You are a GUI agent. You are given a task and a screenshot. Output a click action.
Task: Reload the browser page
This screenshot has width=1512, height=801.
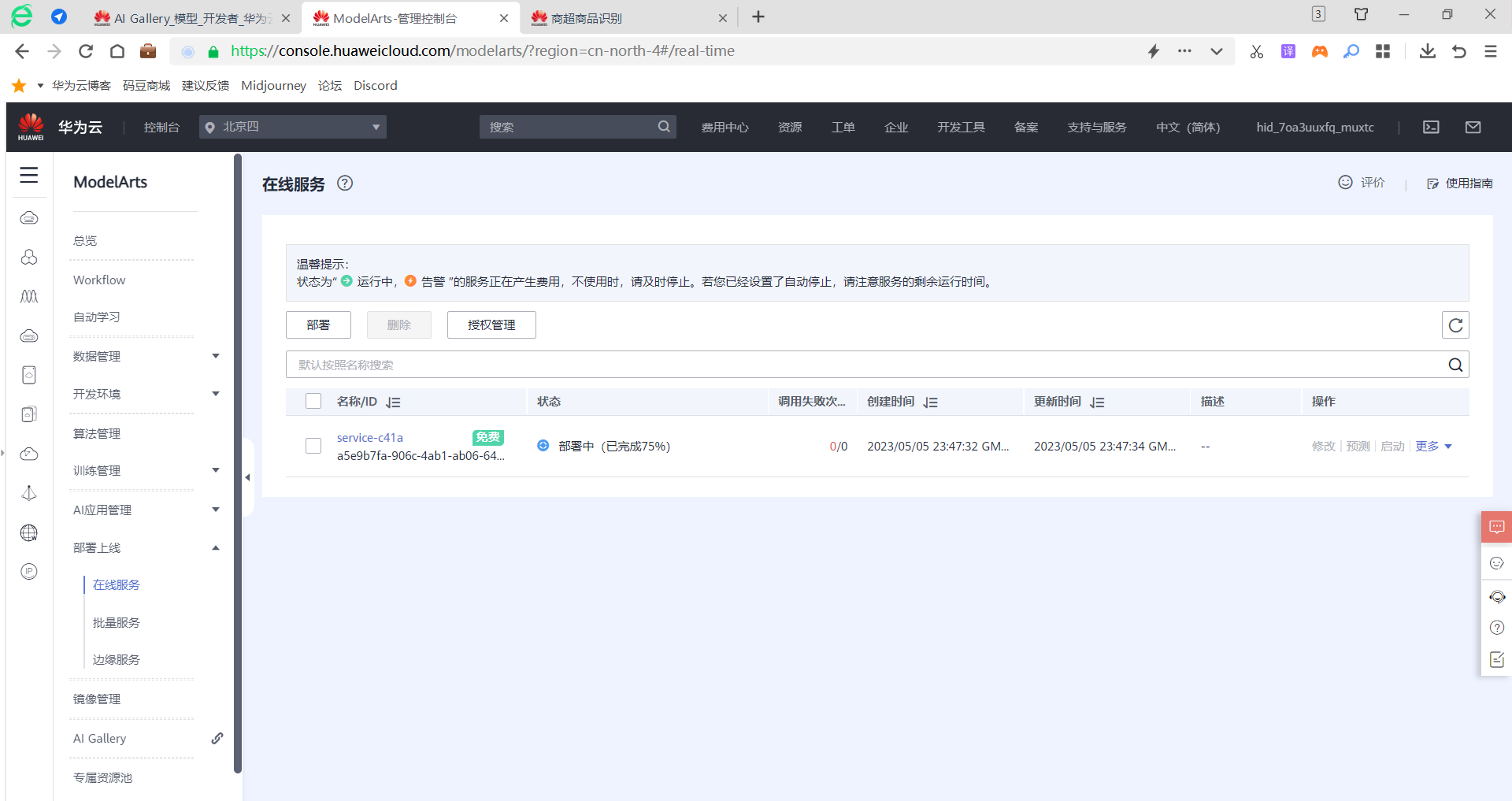[86, 51]
